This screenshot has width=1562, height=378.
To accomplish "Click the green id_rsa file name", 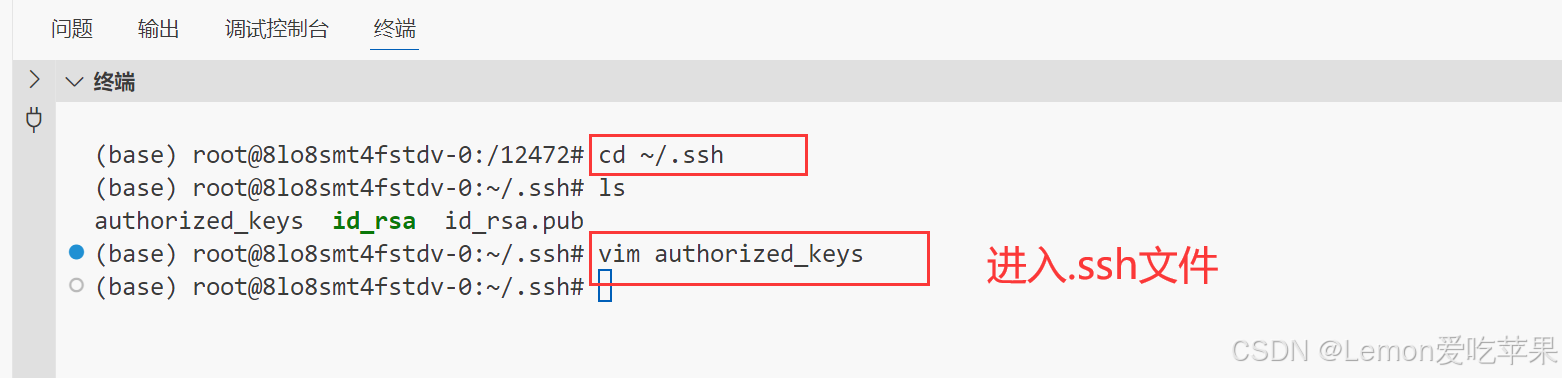I will click(374, 222).
